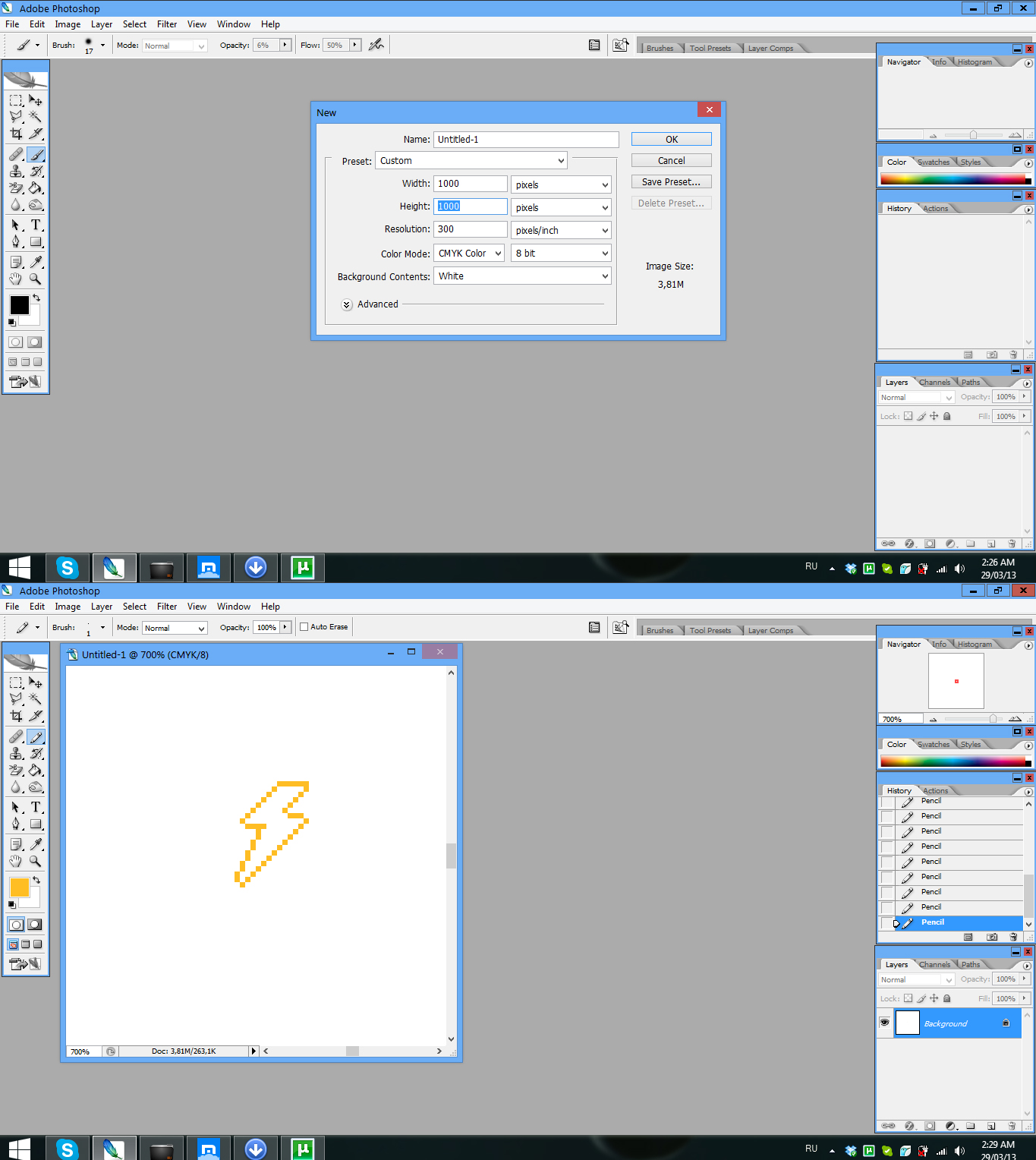Screen dimensions: 1036x1160
Task: Switch to Actions tab above the Pencil history list
Action: (935, 791)
